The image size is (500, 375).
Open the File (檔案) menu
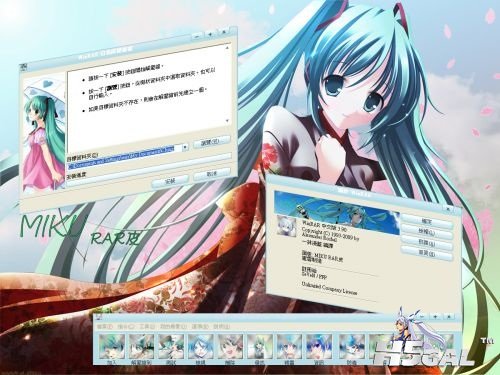[x=105, y=327]
